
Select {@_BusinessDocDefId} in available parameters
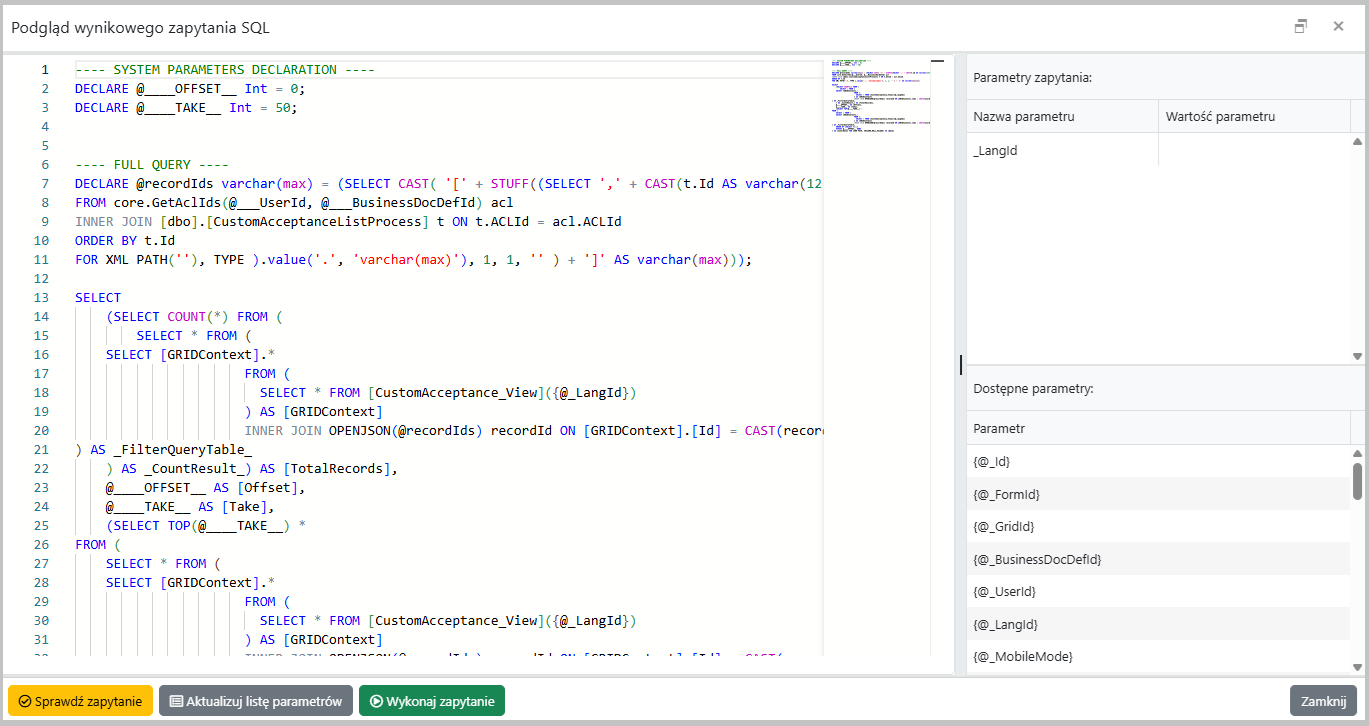[x=1158, y=559]
